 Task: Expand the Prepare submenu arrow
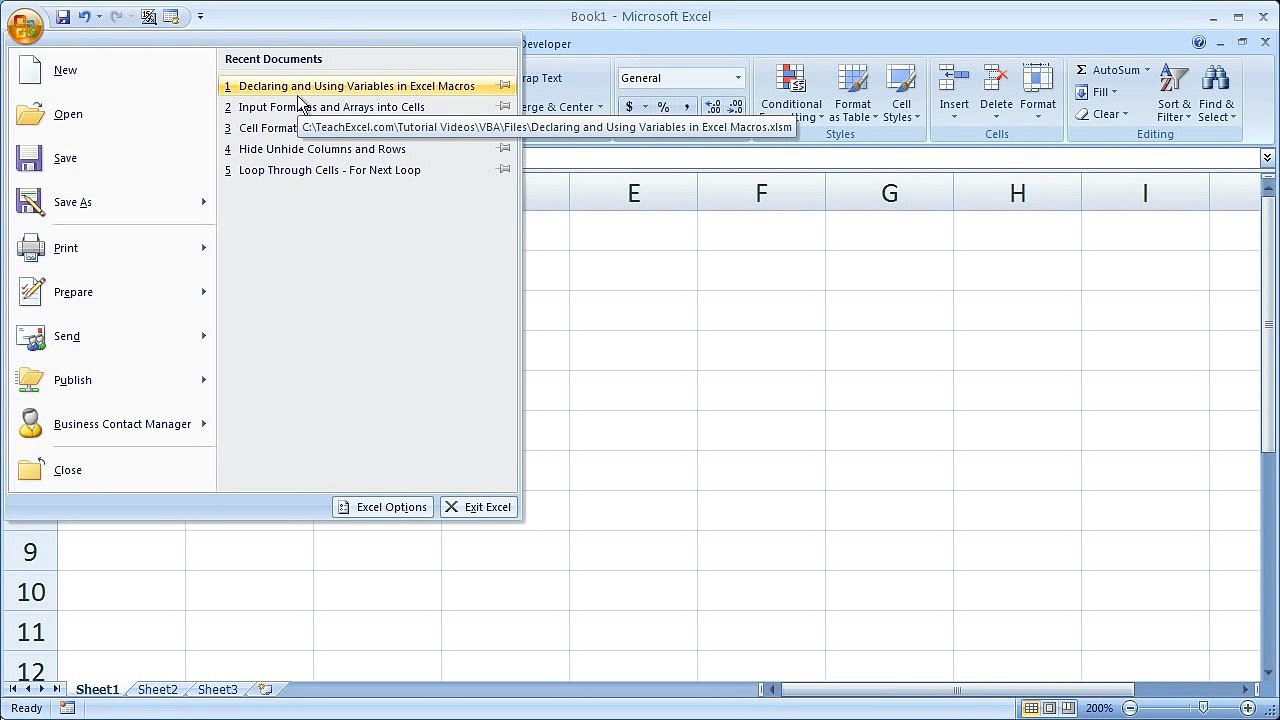(x=204, y=292)
